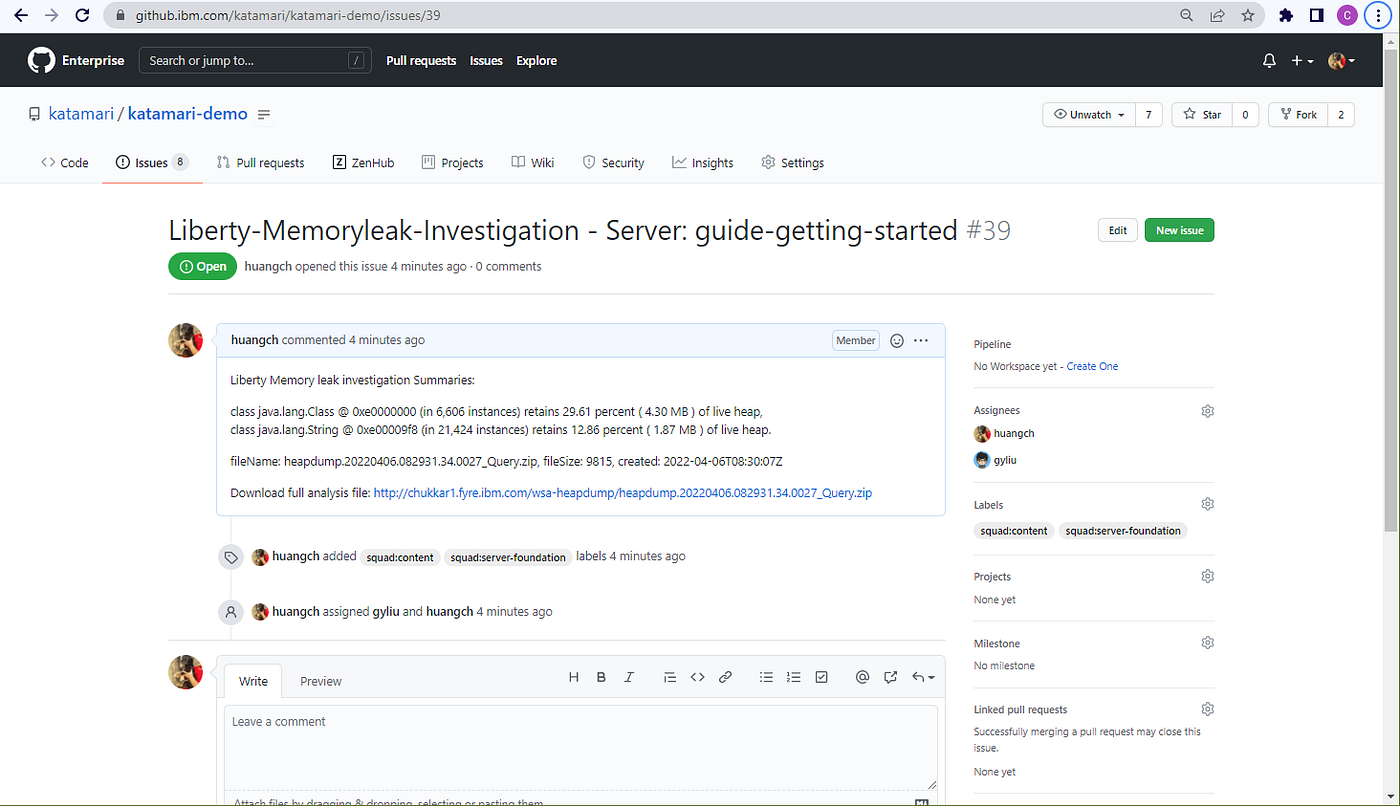Open the Wiki tab
Viewport: 1400px width, 806px height.
click(x=533, y=163)
